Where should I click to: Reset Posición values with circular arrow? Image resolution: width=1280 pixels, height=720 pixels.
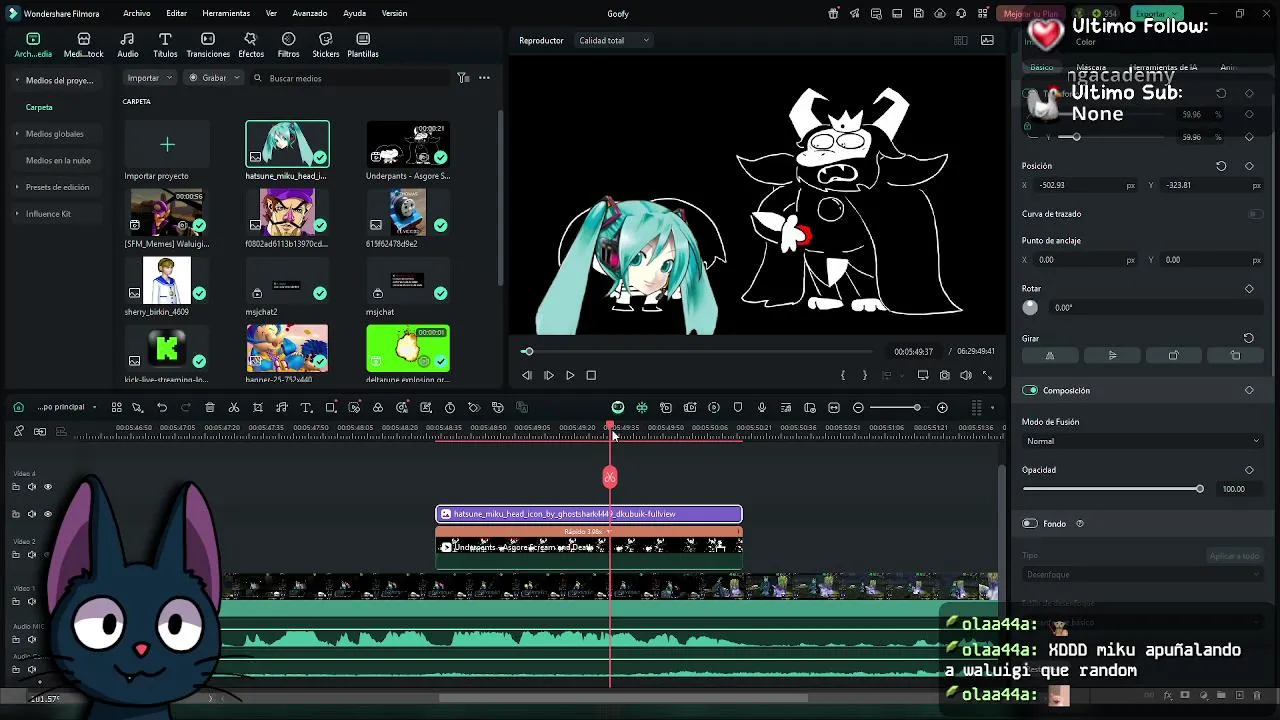coord(1221,166)
